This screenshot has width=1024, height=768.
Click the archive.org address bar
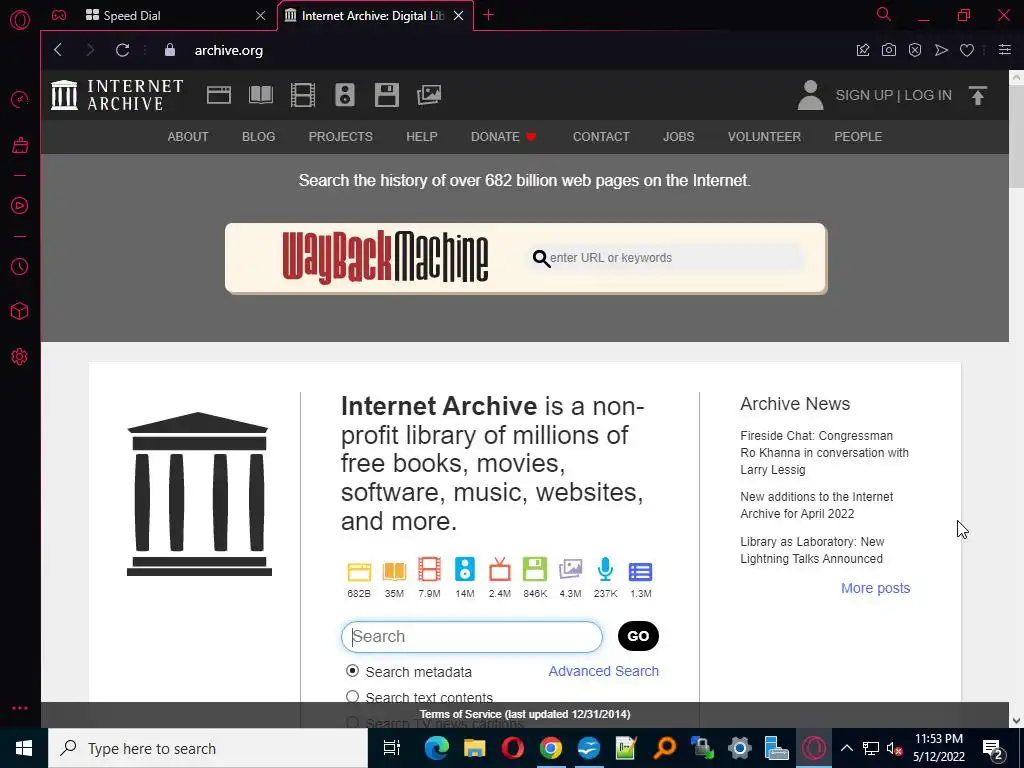[x=229, y=50]
